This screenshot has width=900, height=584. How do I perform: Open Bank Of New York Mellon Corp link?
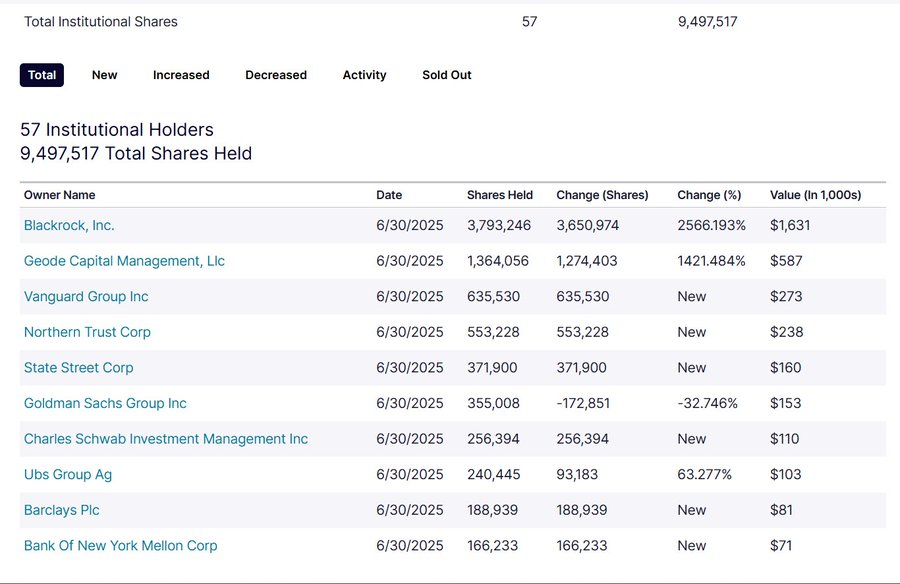click(x=121, y=546)
